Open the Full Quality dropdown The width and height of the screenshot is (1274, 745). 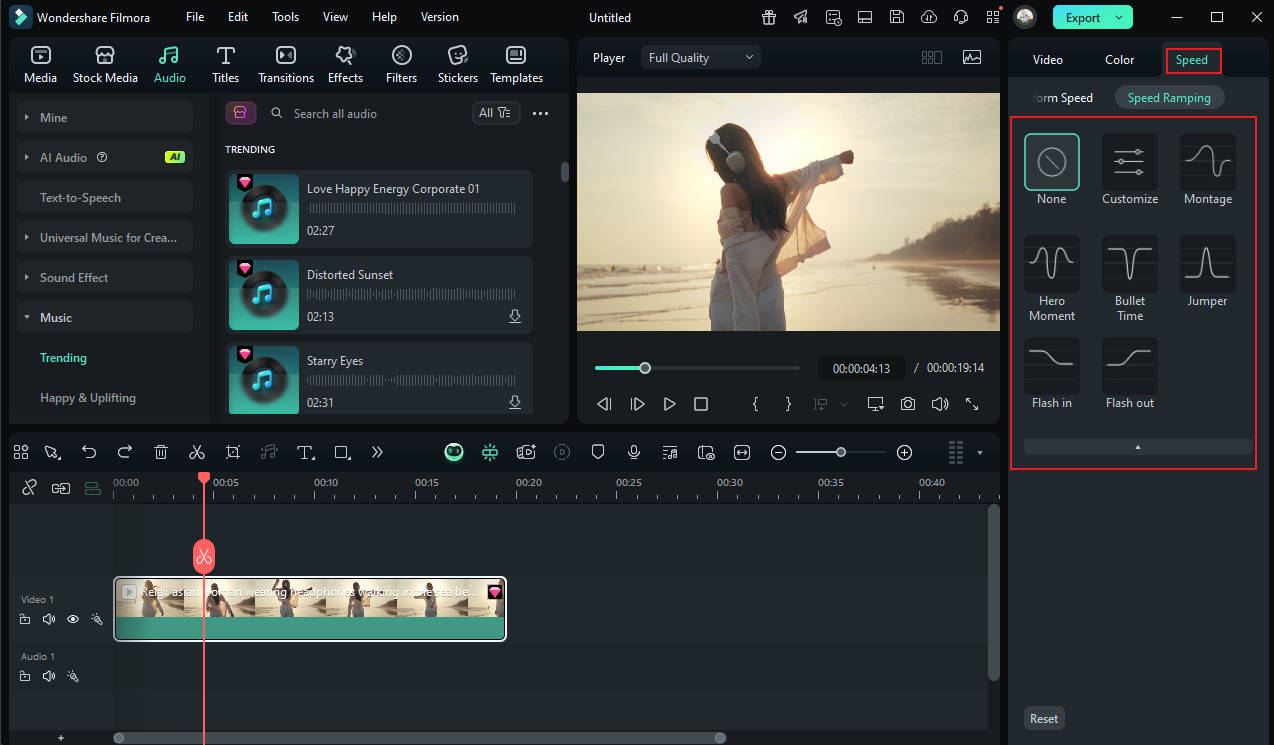700,58
